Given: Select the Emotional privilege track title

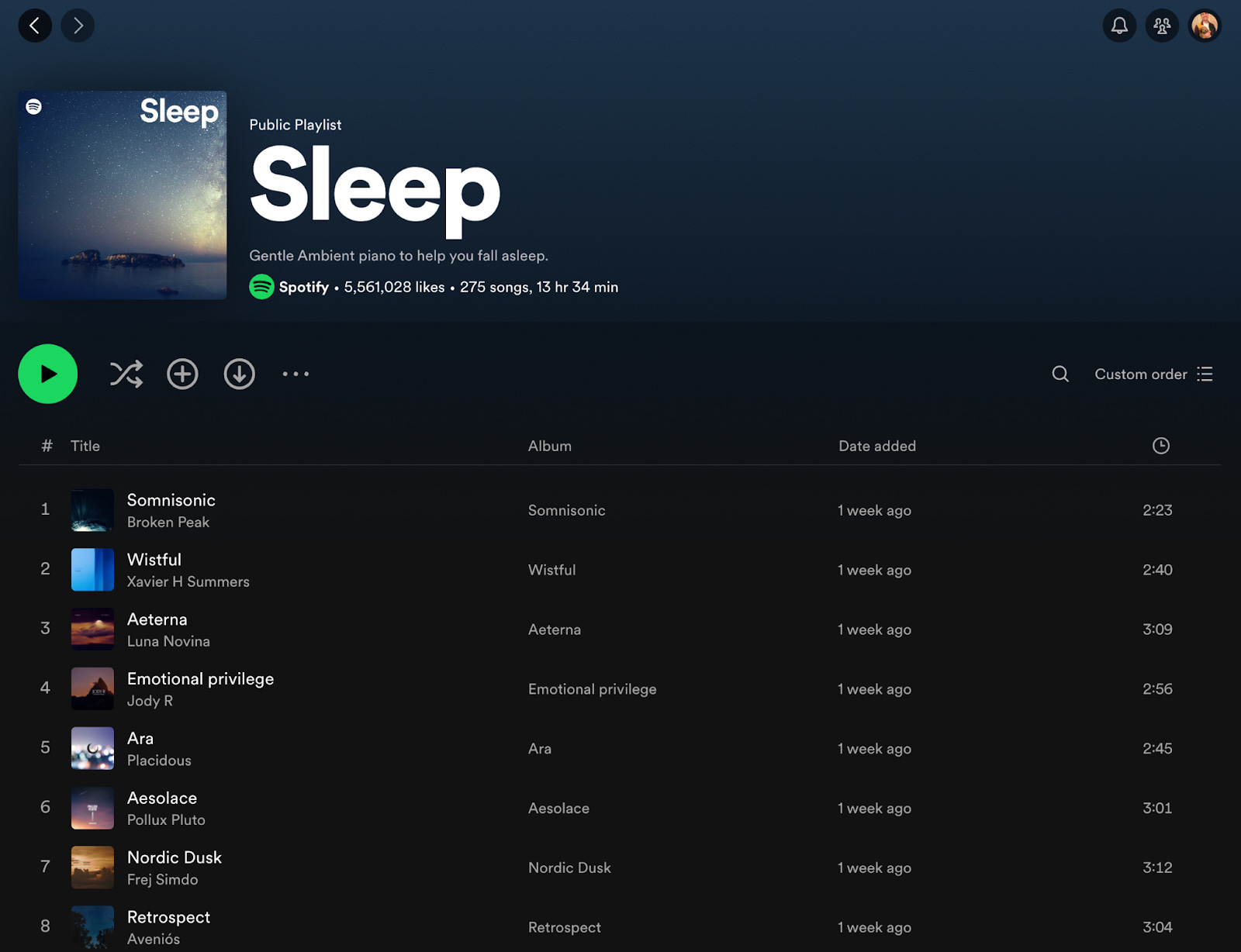Looking at the screenshot, I should tap(201, 679).
